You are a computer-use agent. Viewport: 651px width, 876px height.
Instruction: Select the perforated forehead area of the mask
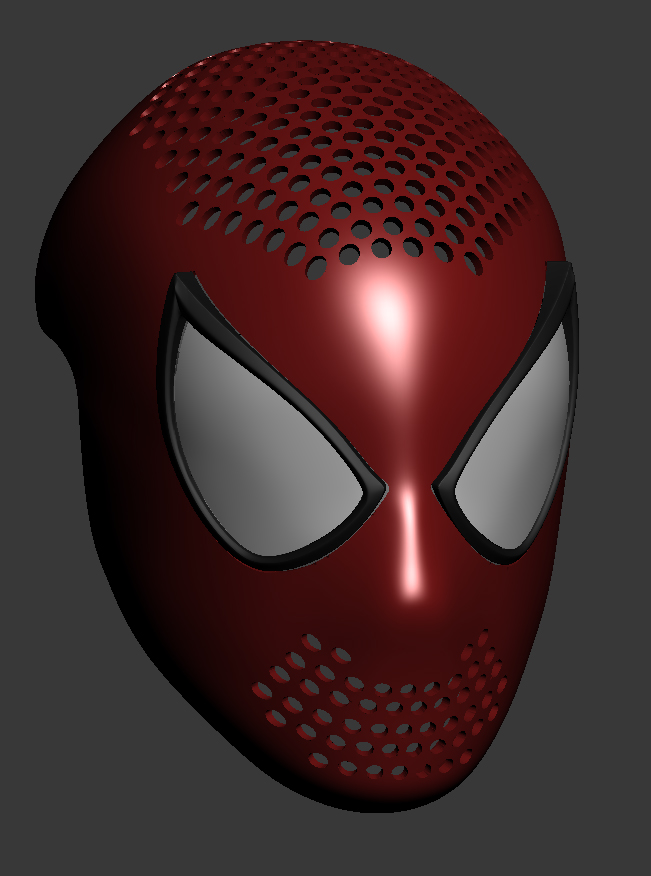coord(335,159)
